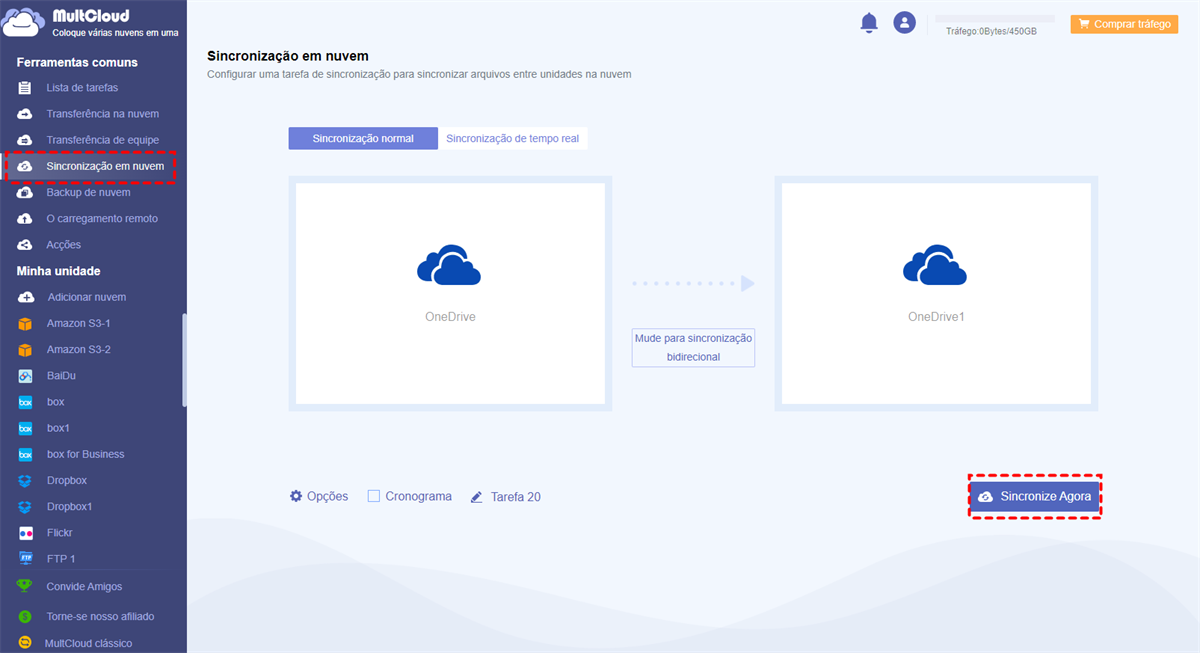
Task: Click the Flickr dots icon
Action: [x=25, y=533]
